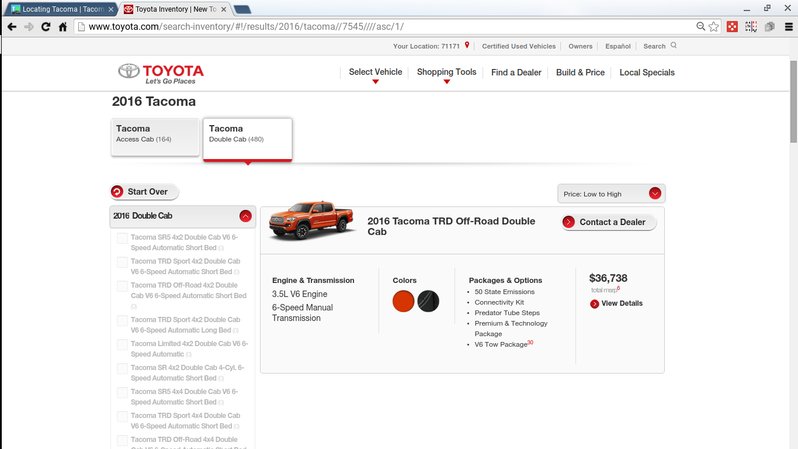
Task: Click the Search link in top bar
Action: [654, 46]
